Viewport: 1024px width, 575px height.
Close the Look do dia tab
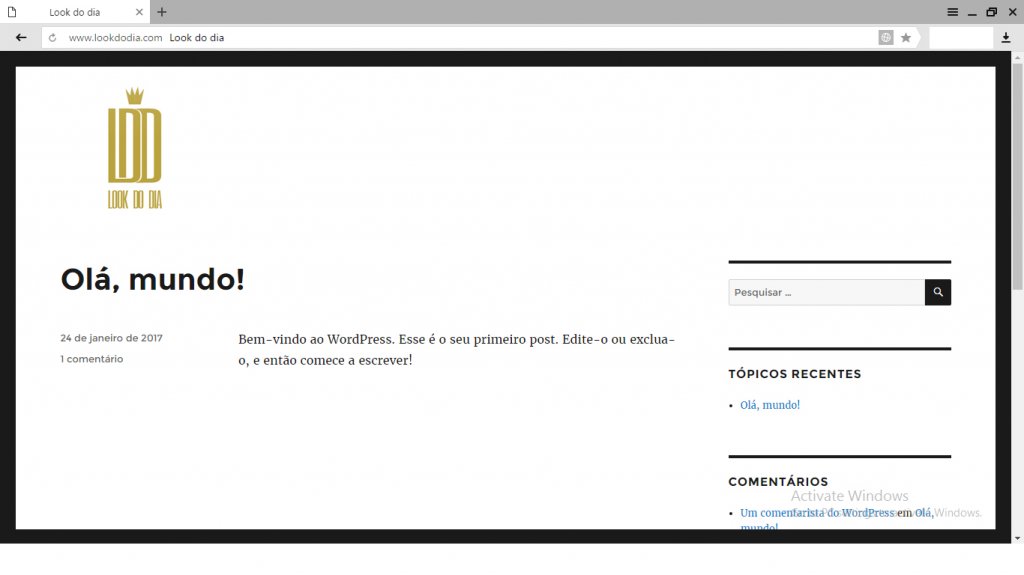point(139,12)
